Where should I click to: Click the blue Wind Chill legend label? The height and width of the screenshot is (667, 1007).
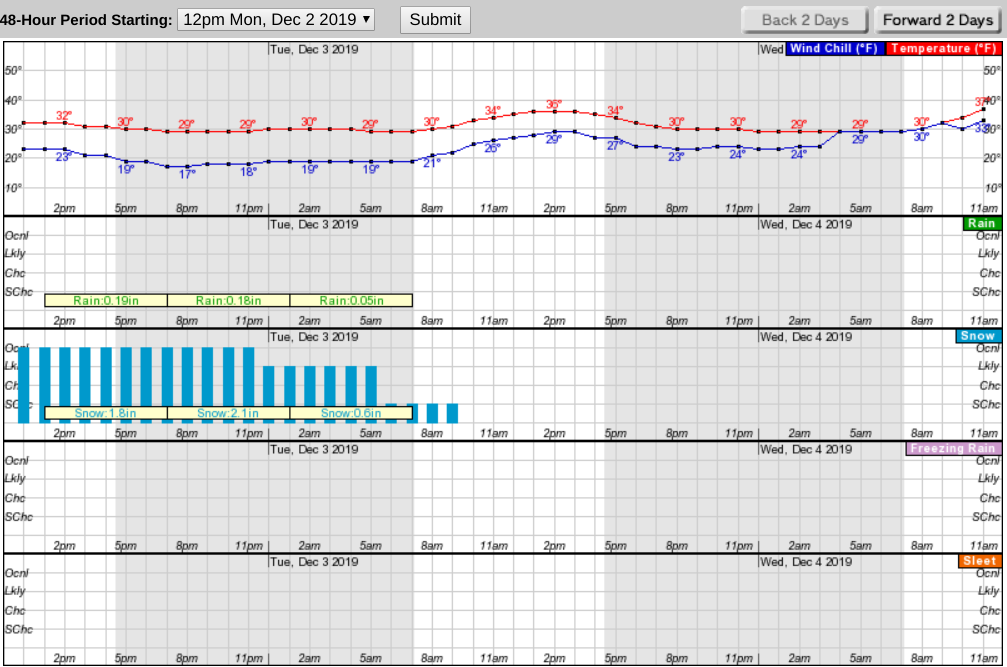tap(832, 49)
